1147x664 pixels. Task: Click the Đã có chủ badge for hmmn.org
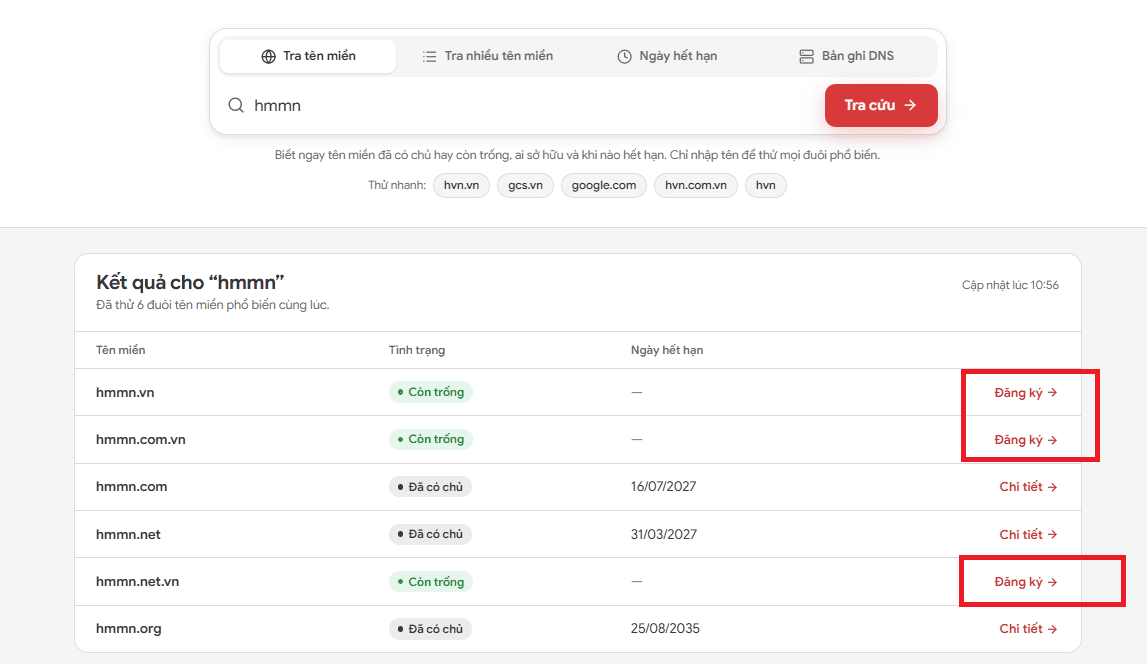pos(430,629)
